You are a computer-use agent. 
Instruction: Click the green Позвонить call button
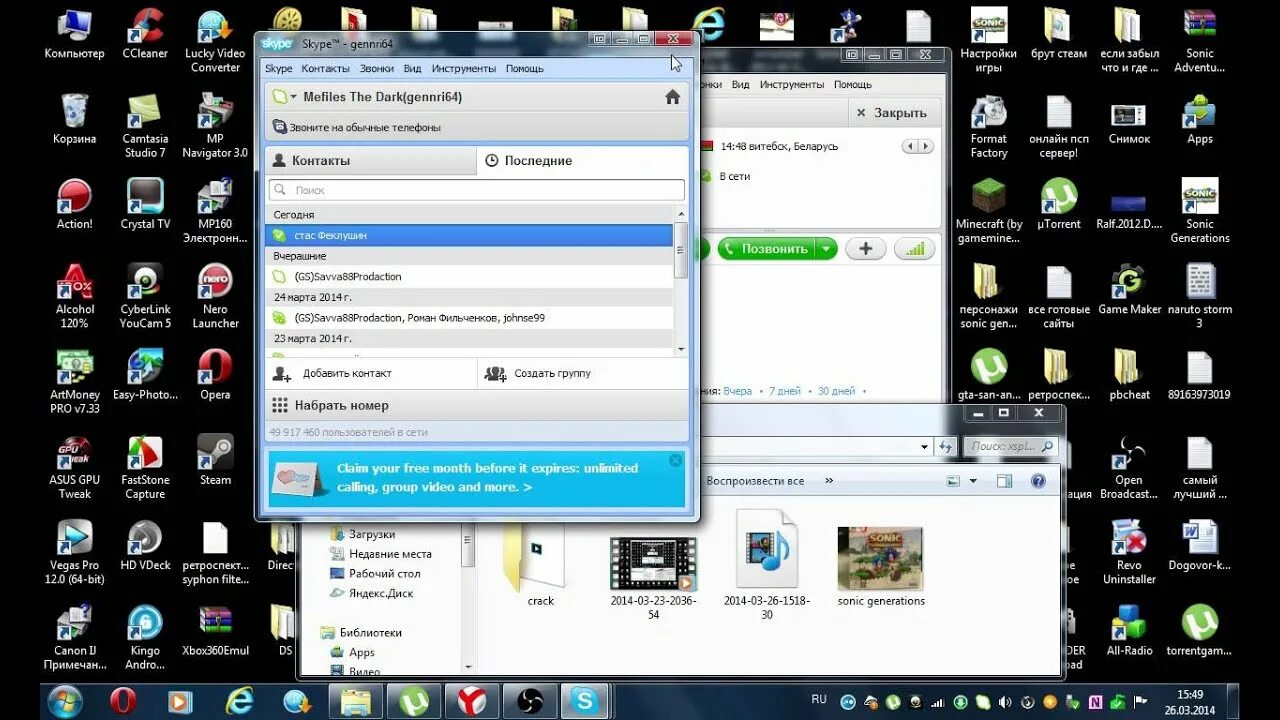(x=766, y=249)
